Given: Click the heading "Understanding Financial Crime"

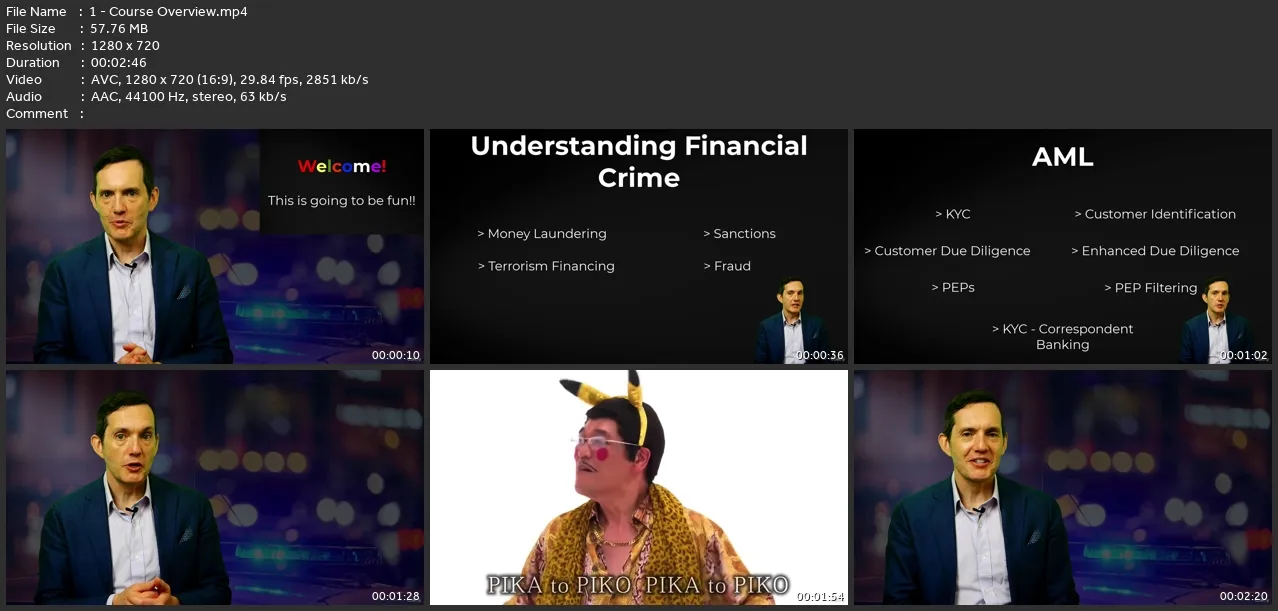Looking at the screenshot, I should (x=639, y=161).
